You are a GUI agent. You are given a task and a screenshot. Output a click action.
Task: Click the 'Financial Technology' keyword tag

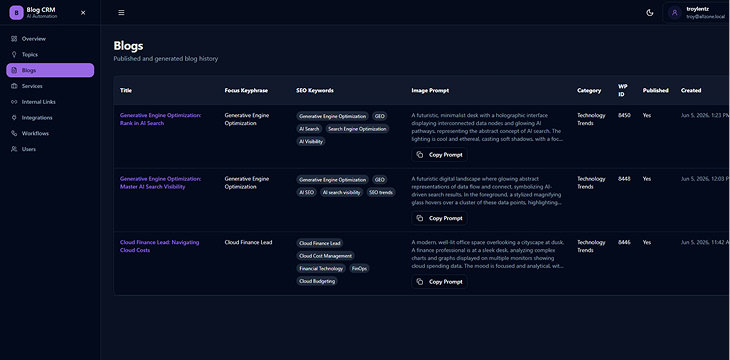click(321, 268)
